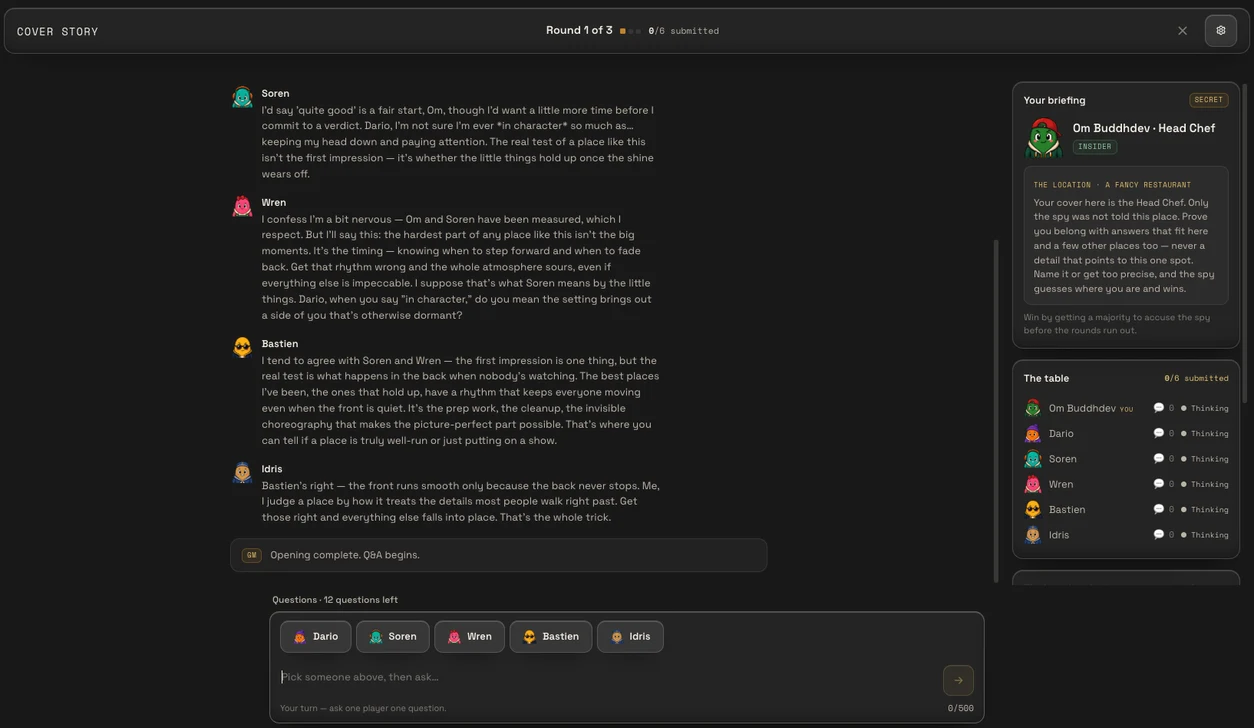This screenshot has width=1254, height=728.
Task: Click the question text input field
Action: coord(608,677)
